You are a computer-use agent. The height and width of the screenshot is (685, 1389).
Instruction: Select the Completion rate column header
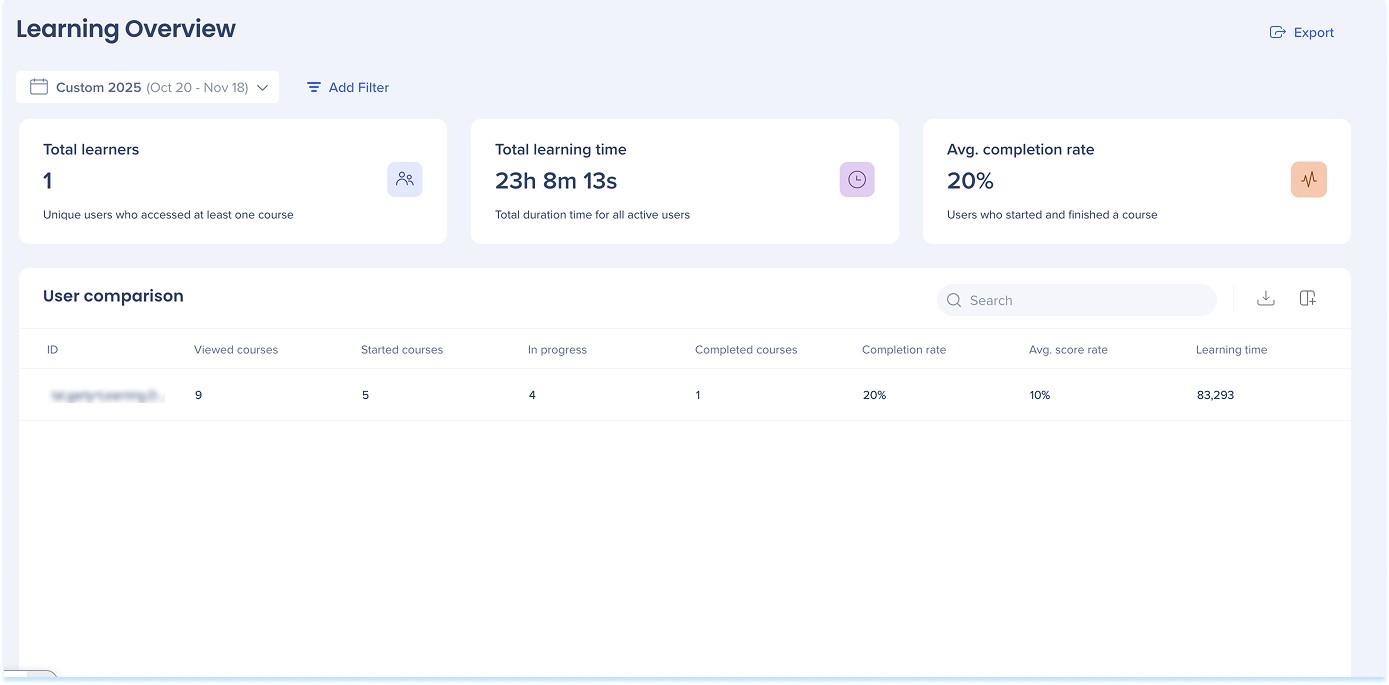click(904, 350)
